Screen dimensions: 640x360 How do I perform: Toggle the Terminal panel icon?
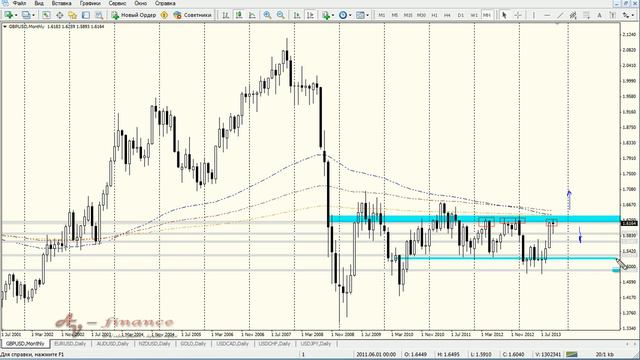point(86,15)
